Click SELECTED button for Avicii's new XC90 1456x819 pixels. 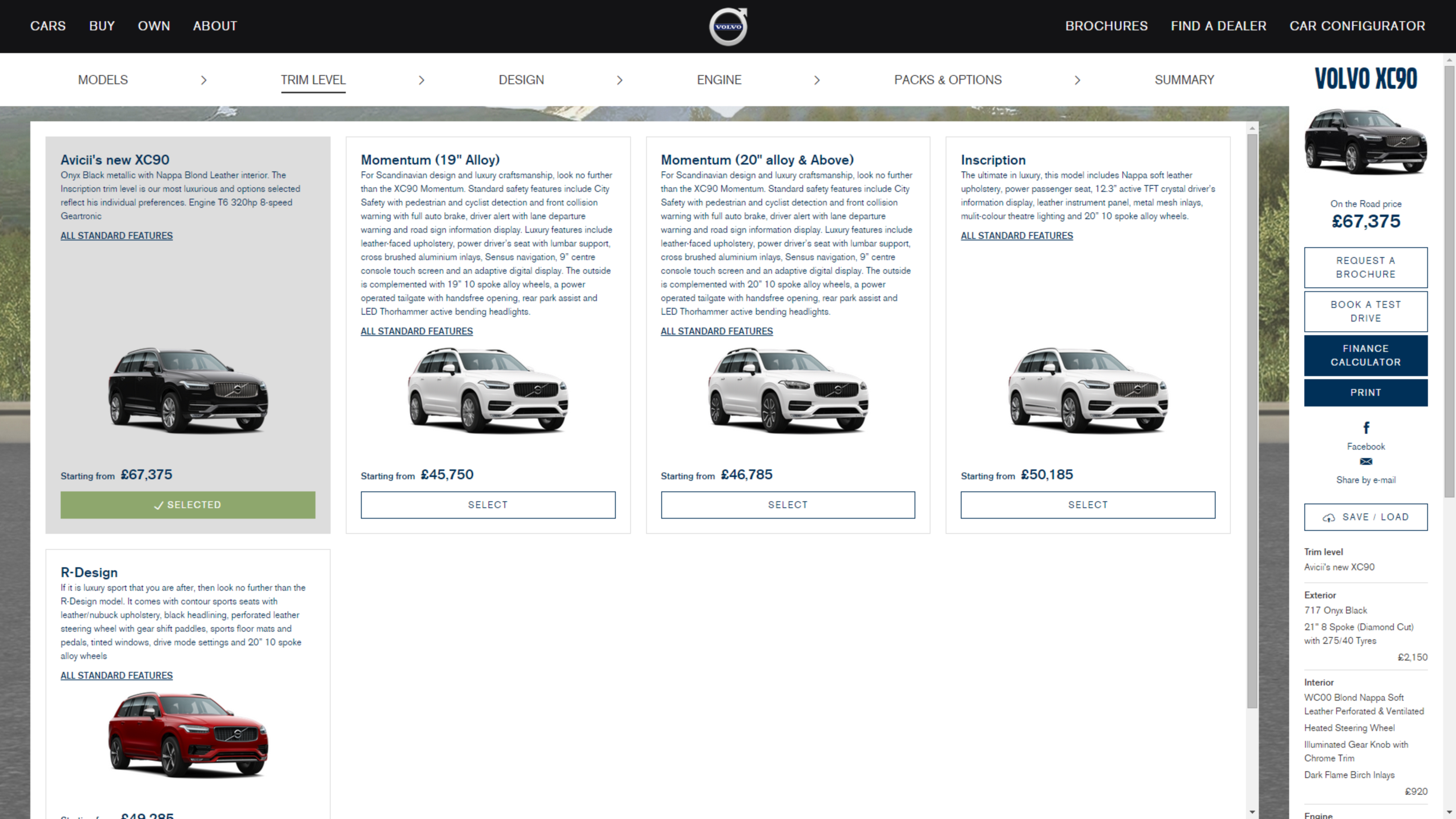pyautogui.click(x=188, y=505)
